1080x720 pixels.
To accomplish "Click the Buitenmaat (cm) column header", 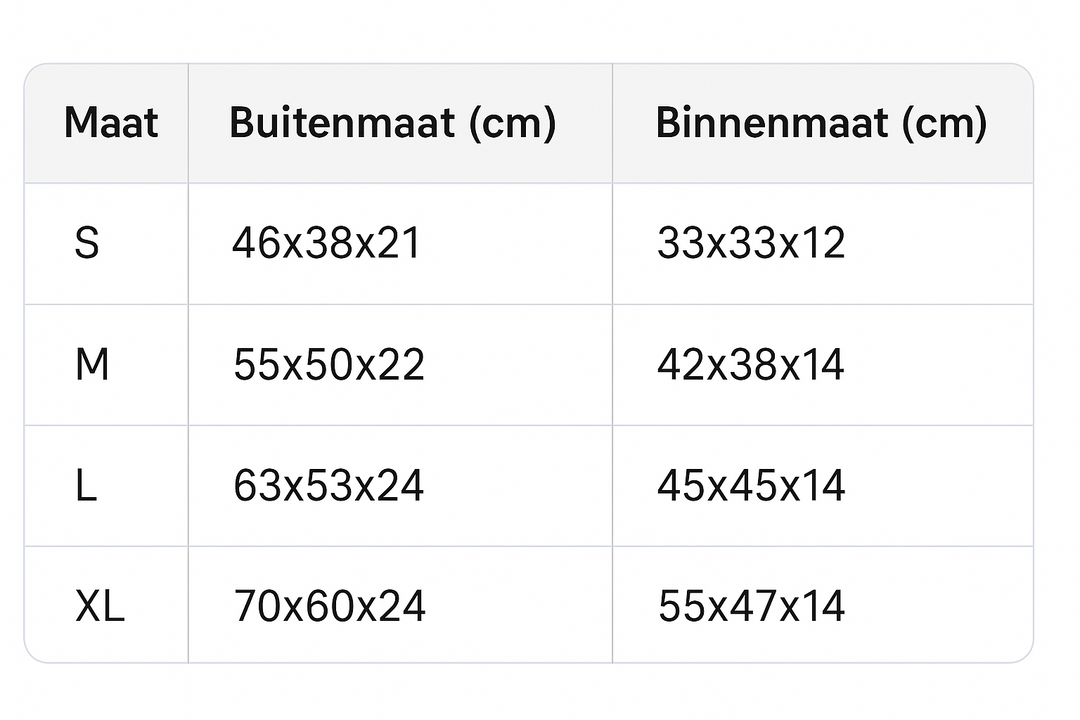I will click(392, 123).
